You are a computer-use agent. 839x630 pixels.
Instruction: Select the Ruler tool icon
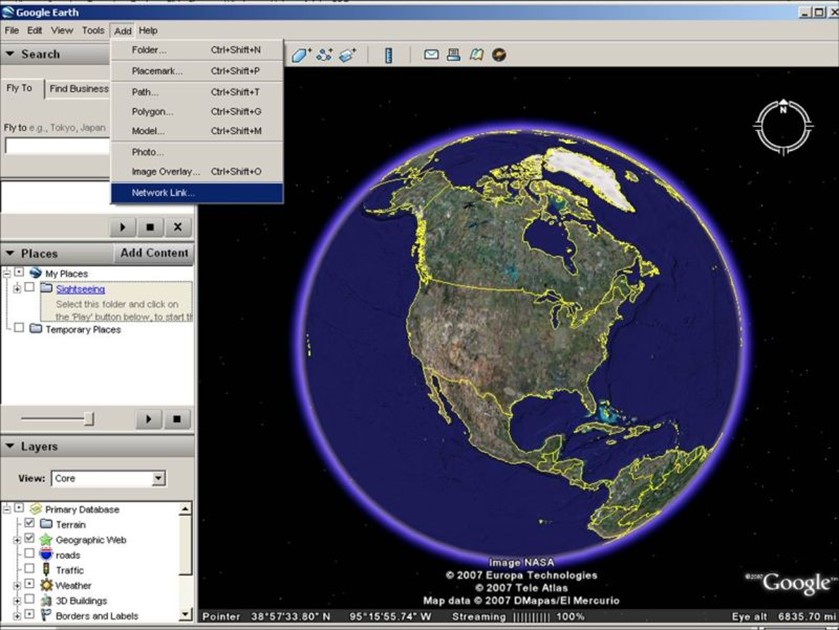[x=389, y=55]
